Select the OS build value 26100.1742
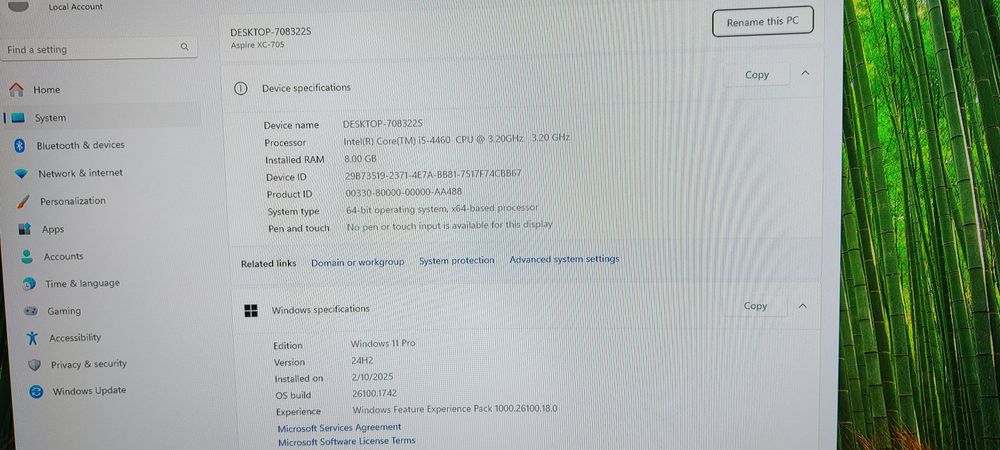The image size is (1000, 450). click(x=374, y=394)
